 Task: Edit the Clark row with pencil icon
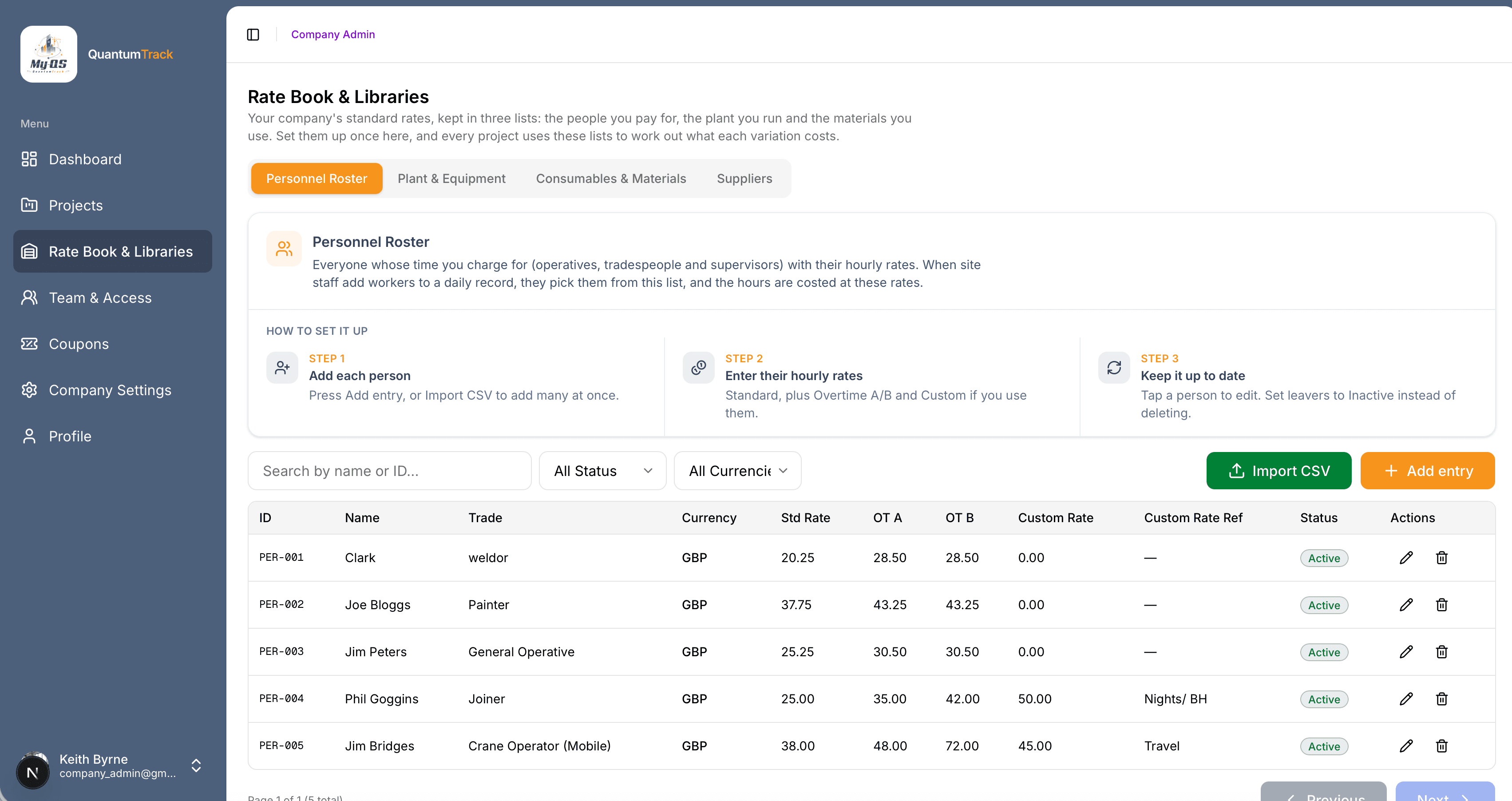tap(1406, 558)
